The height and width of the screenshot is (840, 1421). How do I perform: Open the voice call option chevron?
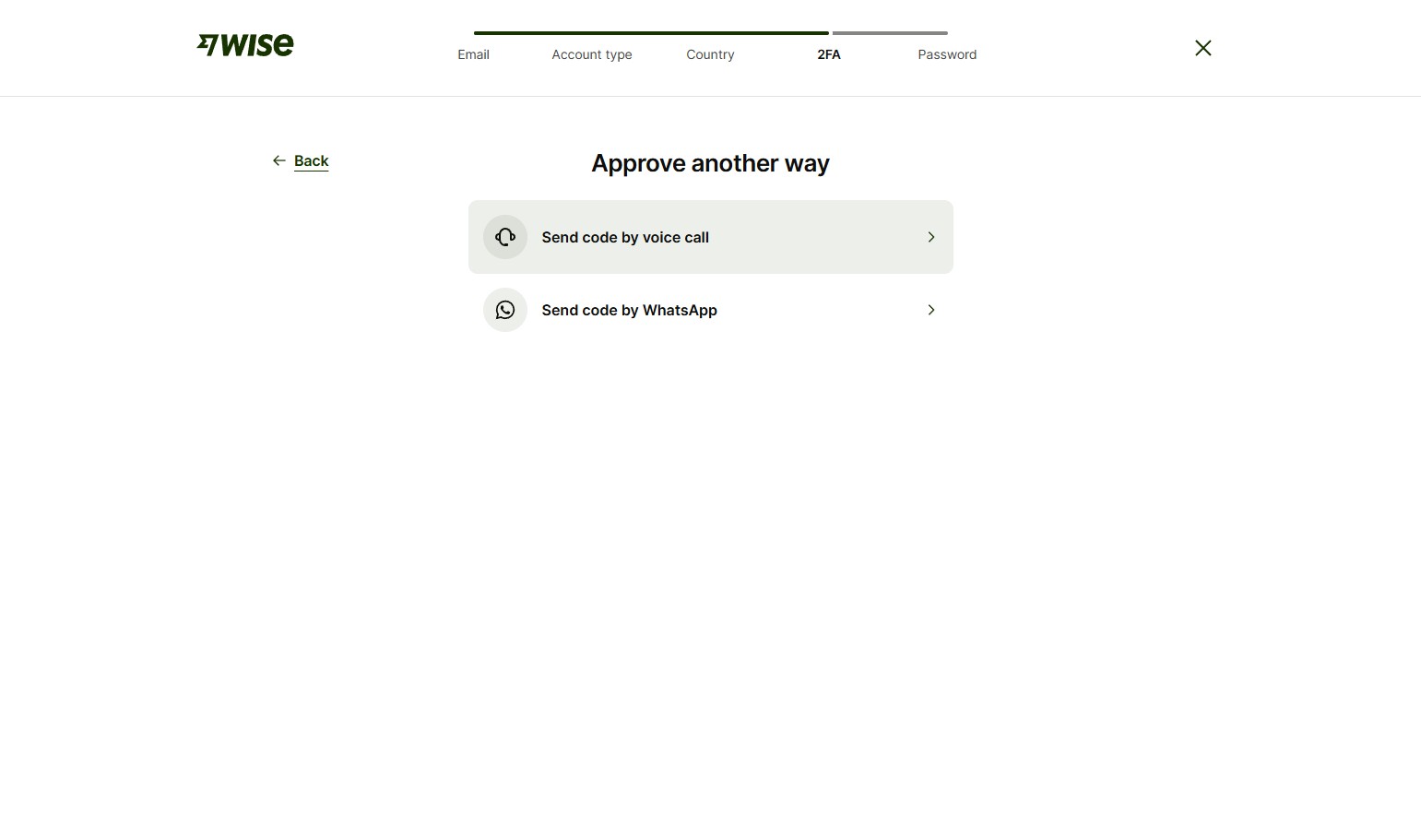coord(931,237)
